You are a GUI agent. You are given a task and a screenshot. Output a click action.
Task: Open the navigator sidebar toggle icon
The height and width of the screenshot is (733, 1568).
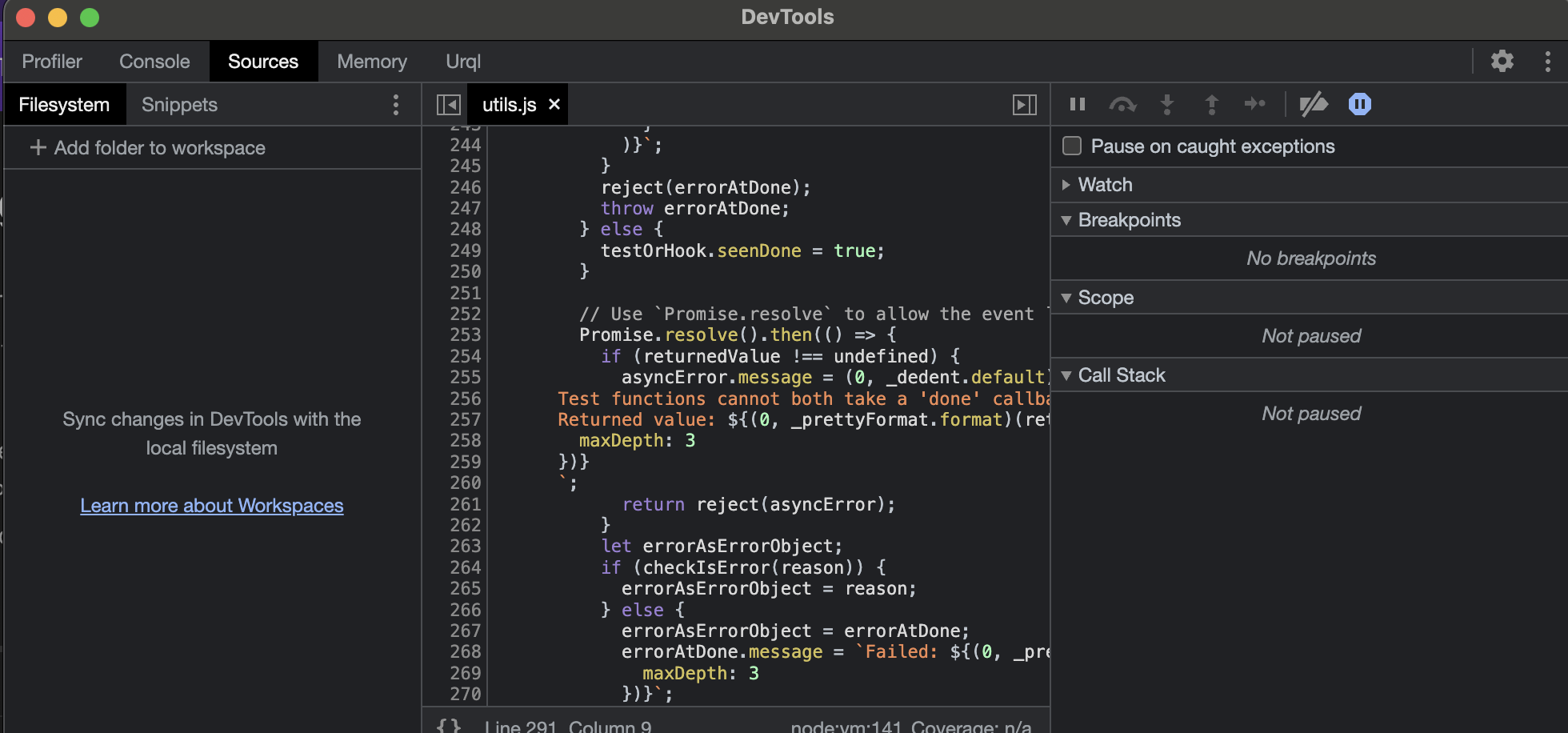click(x=449, y=104)
